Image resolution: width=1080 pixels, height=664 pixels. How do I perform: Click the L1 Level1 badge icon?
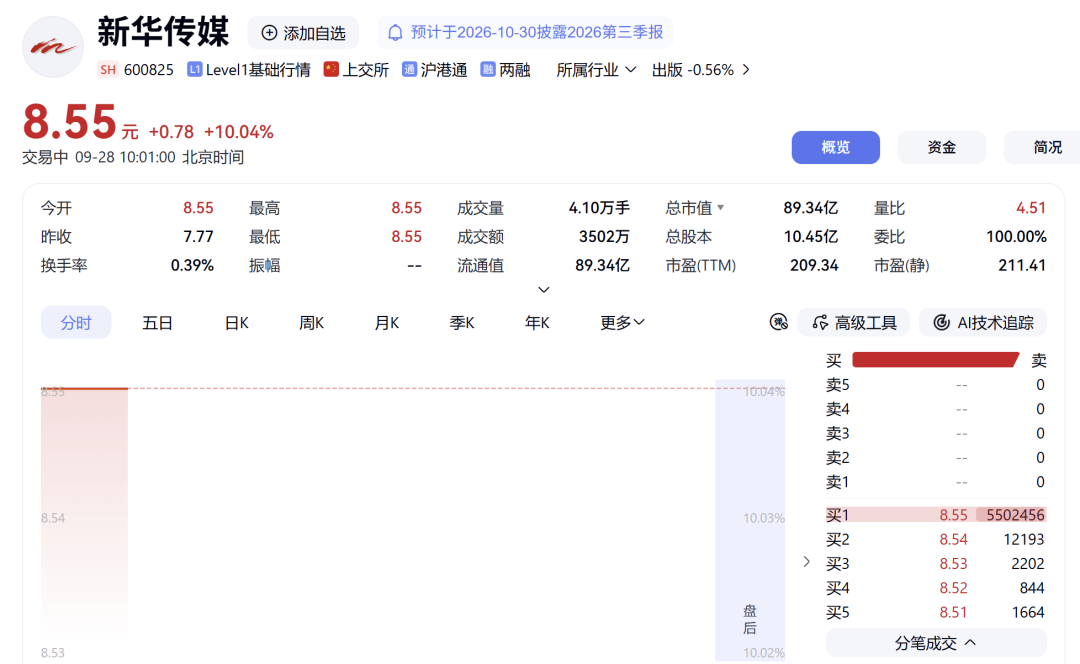click(x=195, y=70)
